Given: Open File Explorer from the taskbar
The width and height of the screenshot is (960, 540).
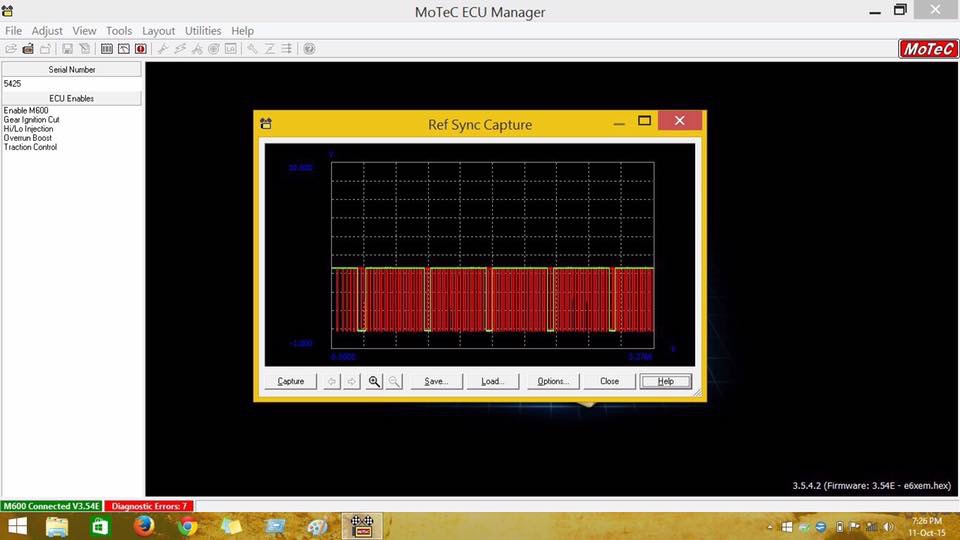Looking at the screenshot, I should click(x=57, y=527).
